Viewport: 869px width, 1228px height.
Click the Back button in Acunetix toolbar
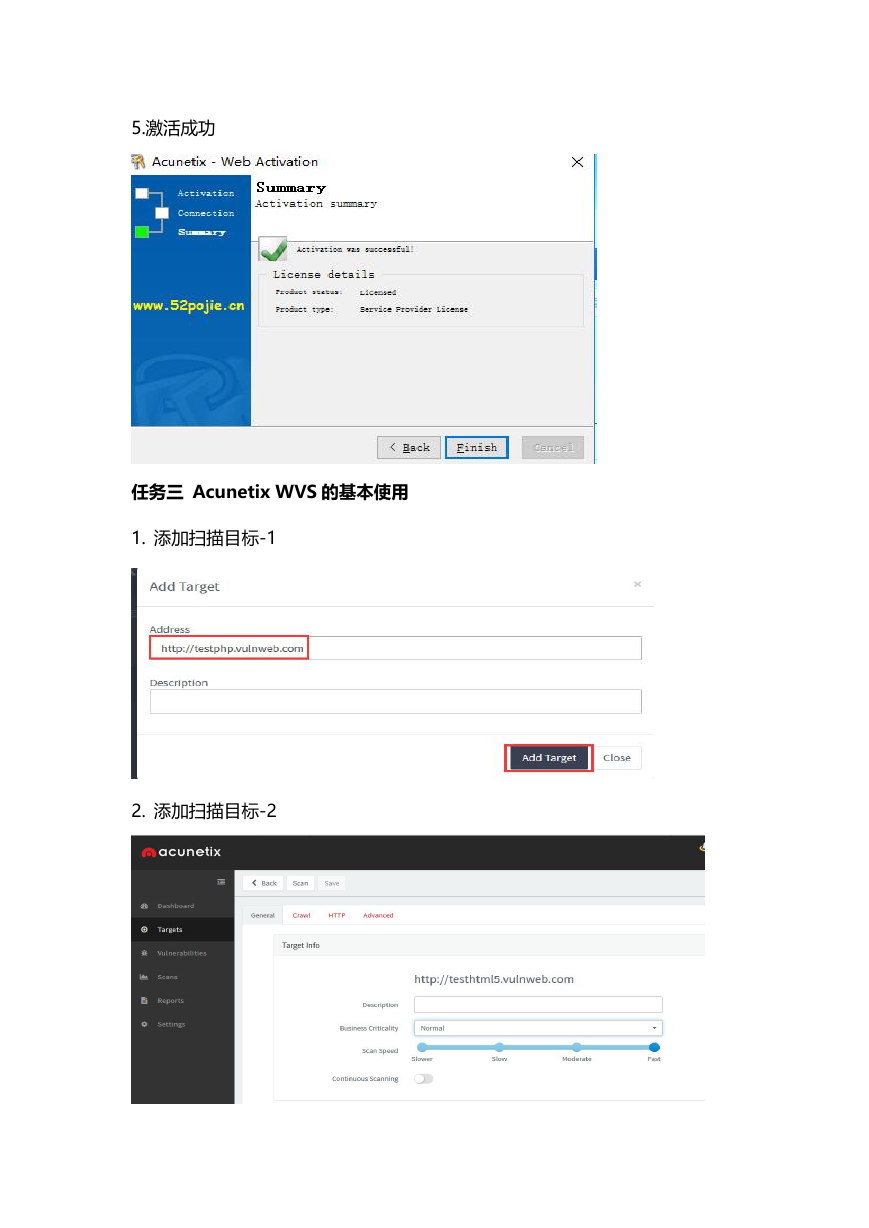pos(263,883)
